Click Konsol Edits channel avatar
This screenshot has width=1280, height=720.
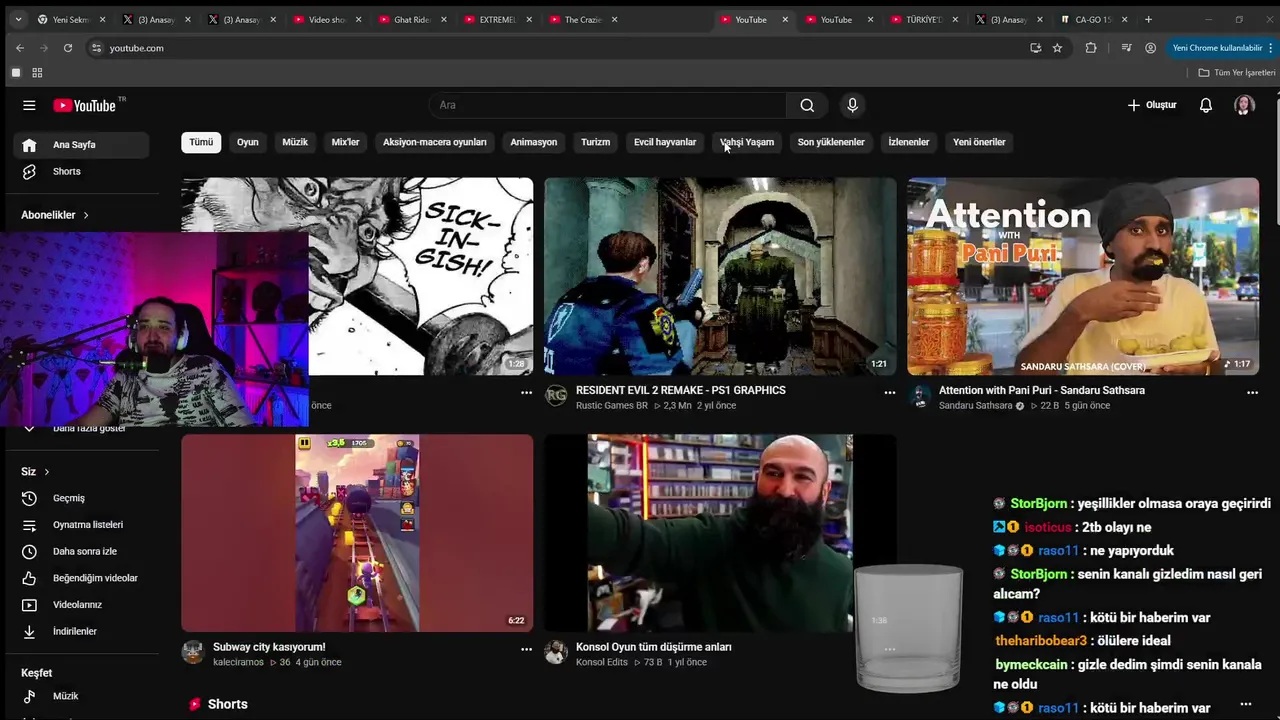tap(556, 653)
